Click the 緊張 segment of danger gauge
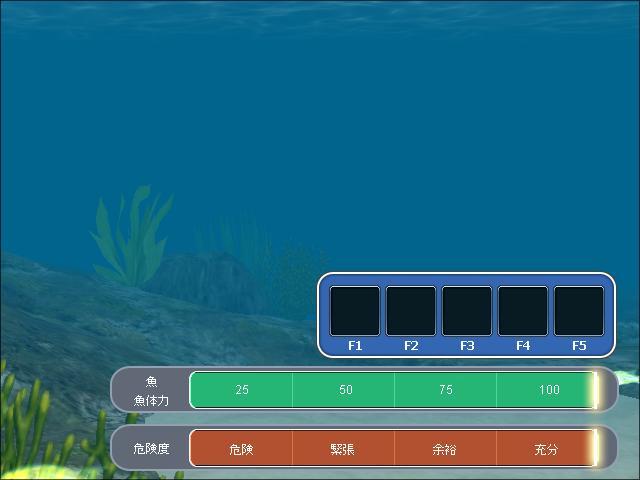The width and height of the screenshot is (640, 480). click(x=343, y=449)
